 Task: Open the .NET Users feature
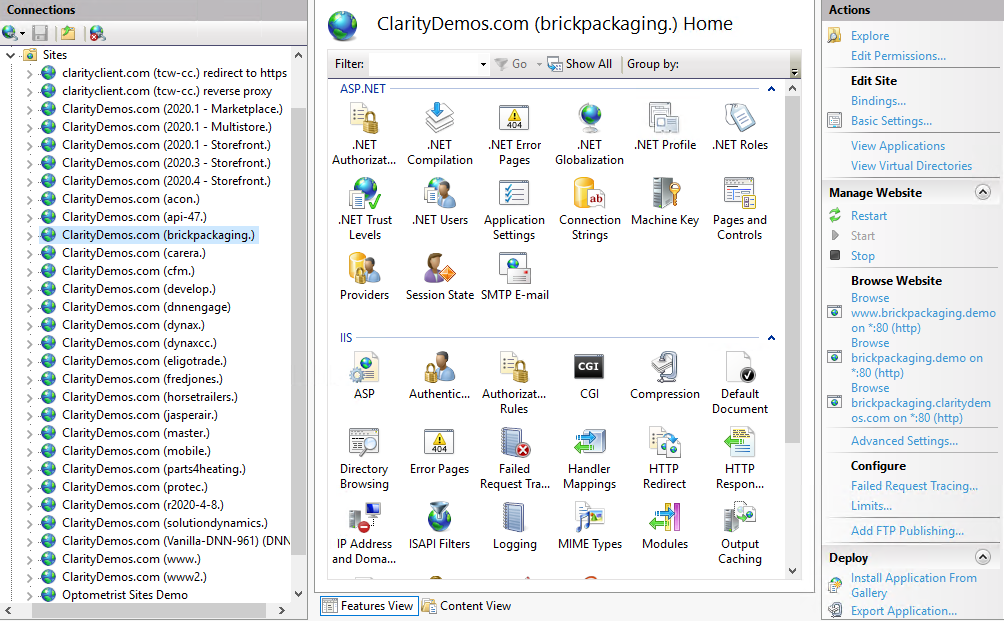(439, 202)
